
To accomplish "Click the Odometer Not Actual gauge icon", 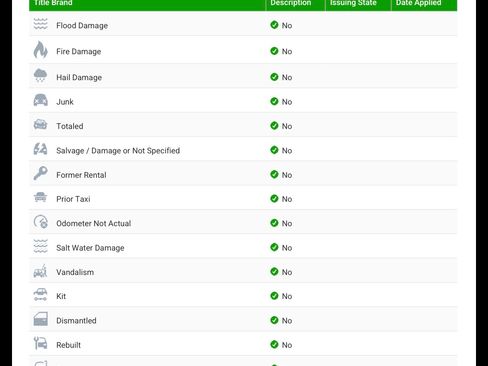I will tap(40, 222).
